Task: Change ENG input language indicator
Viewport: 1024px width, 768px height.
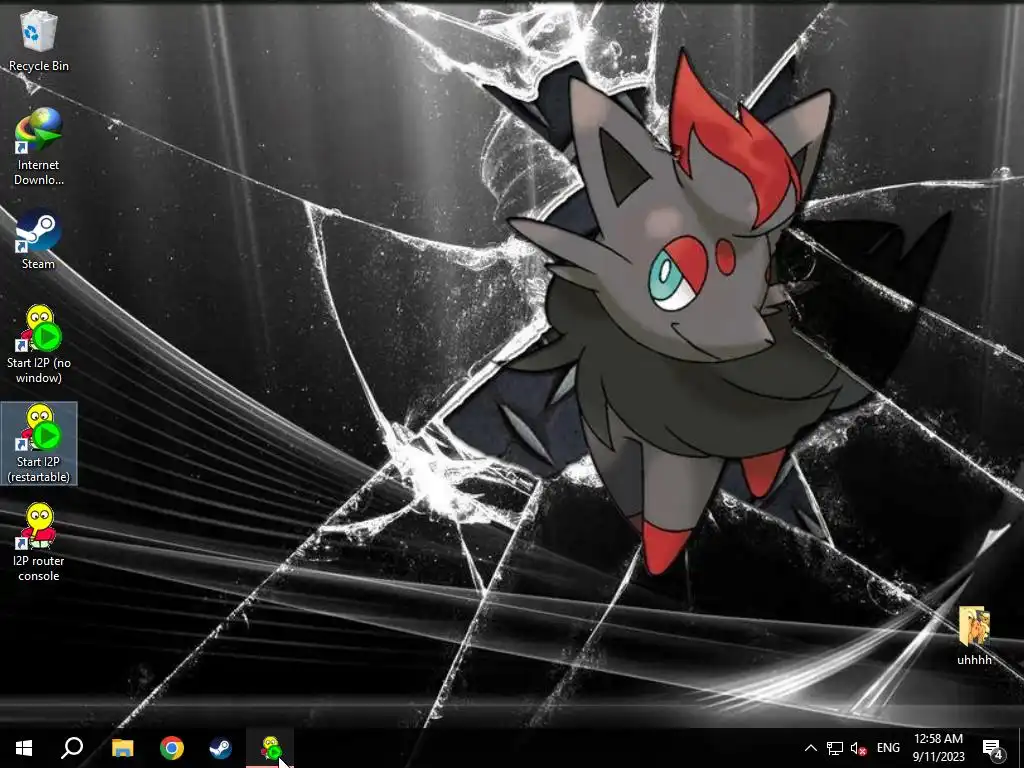Action: click(x=888, y=748)
